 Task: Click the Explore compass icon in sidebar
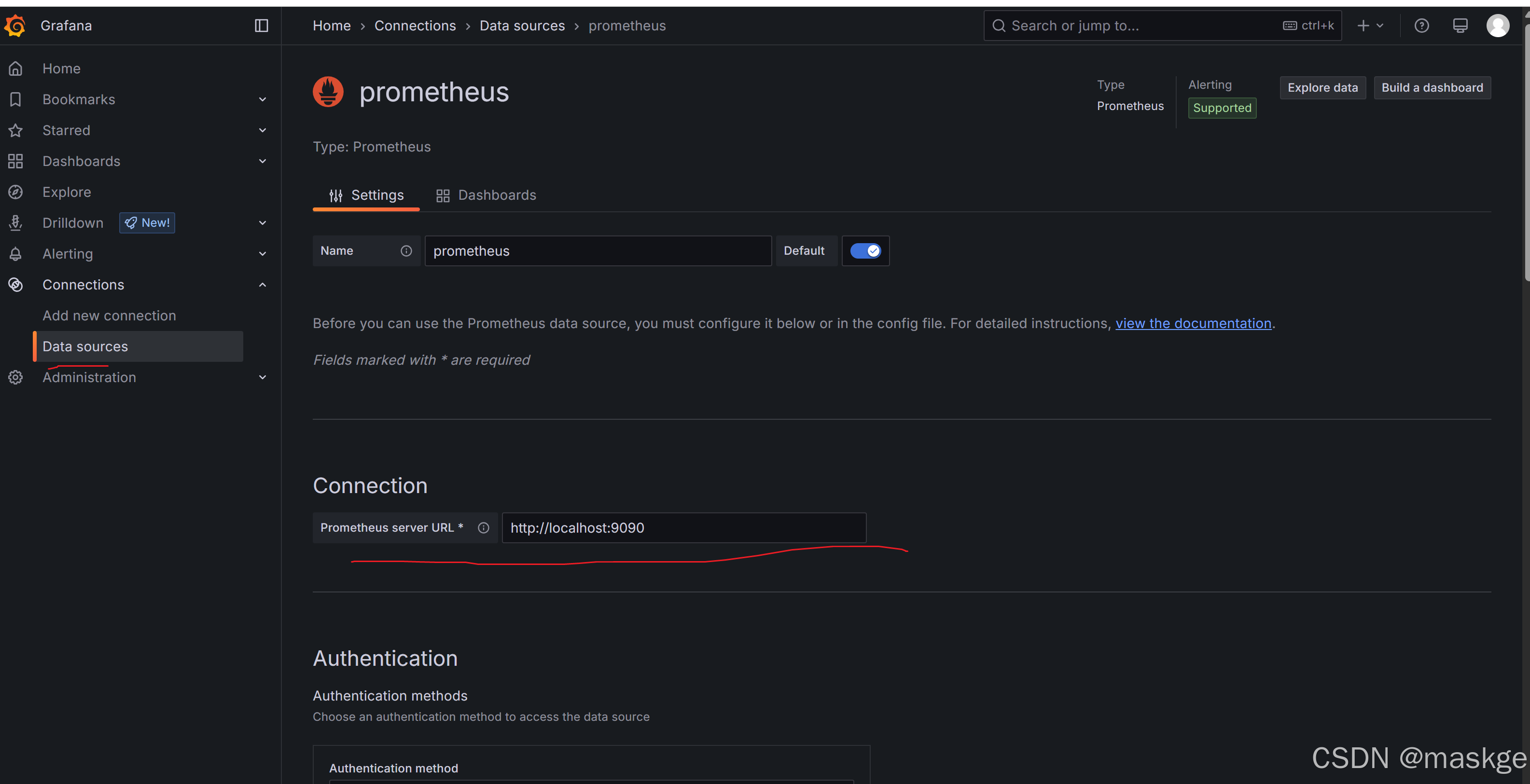(15, 193)
